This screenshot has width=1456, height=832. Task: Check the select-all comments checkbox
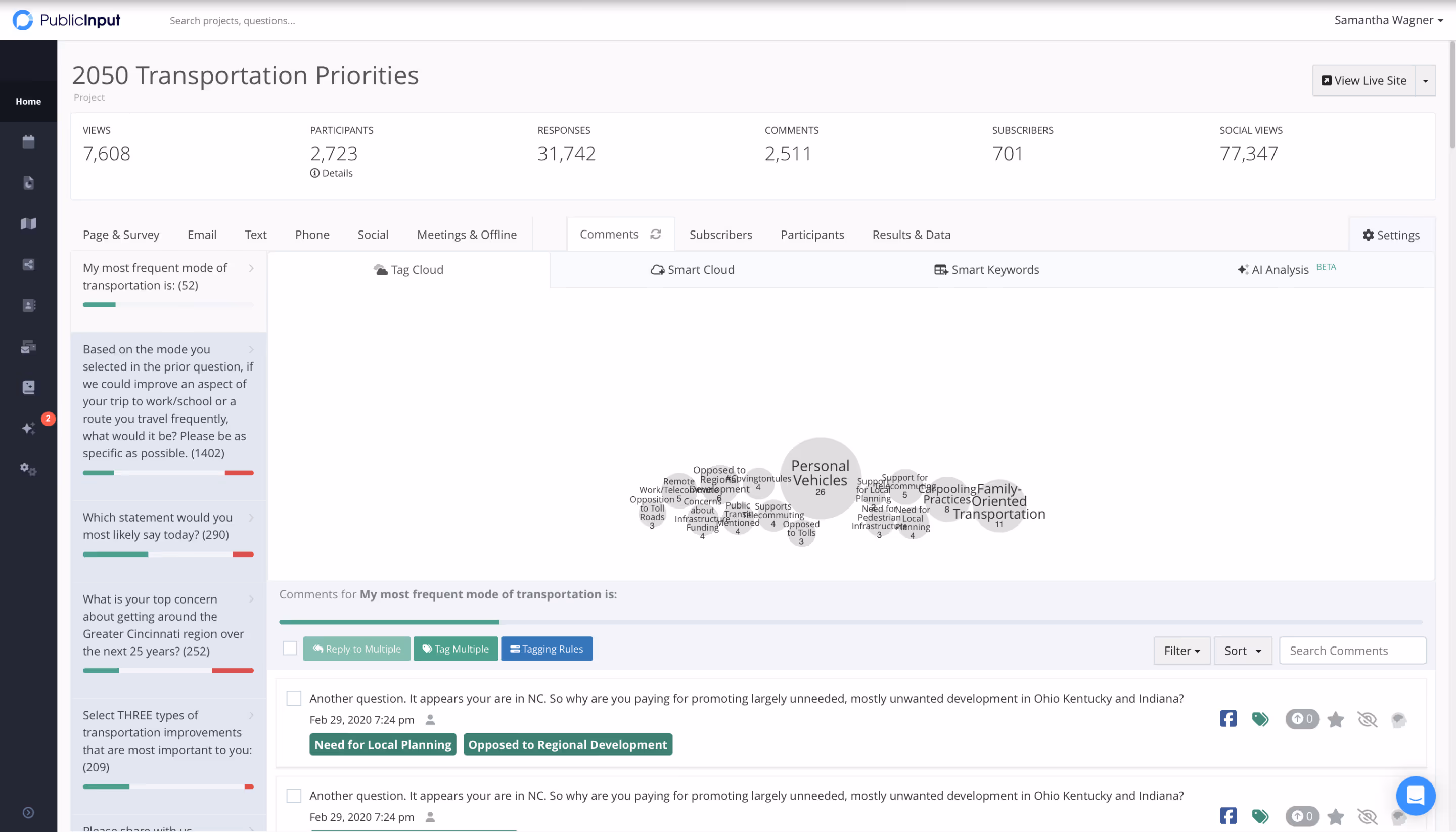[290, 649]
